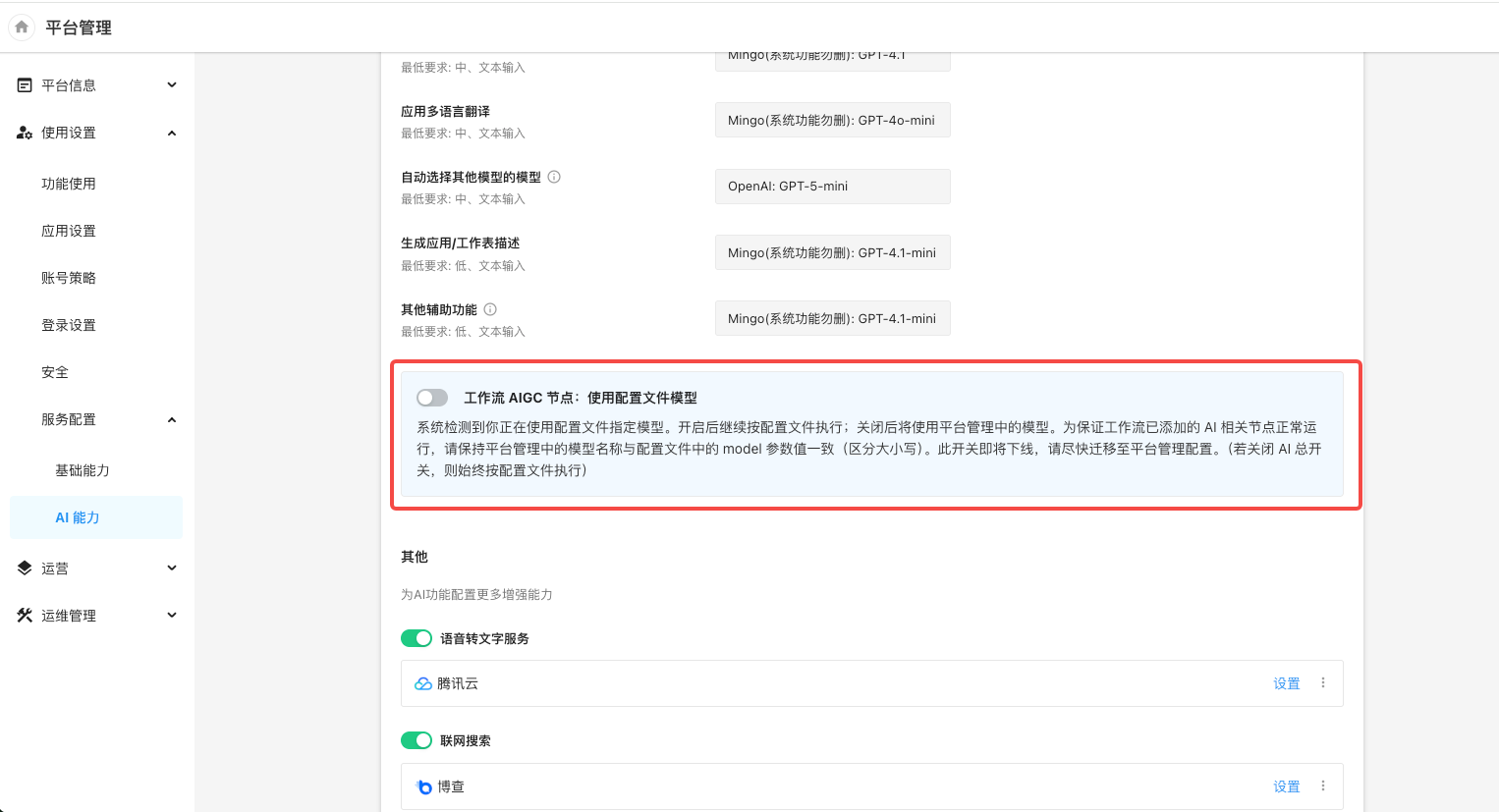Image resolution: width=1499 pixels, height=812 pixels.
Task: Click 设置 link for 博查
Action: 1286,786
